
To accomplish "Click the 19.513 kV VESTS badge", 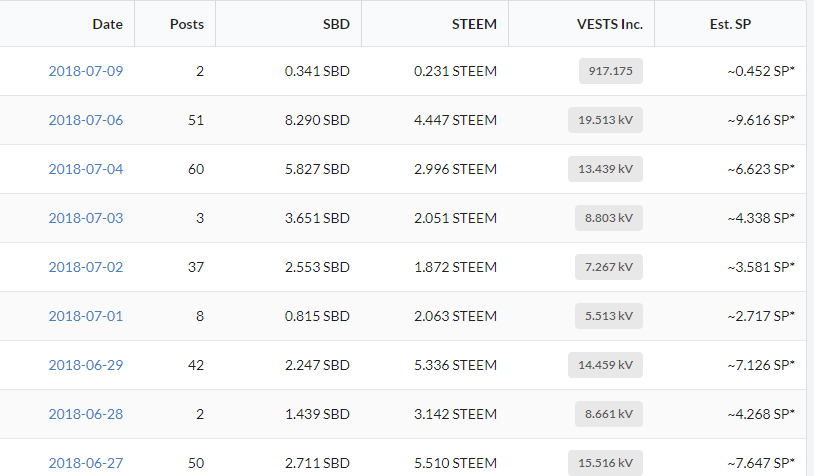I will tap(605, 120).
